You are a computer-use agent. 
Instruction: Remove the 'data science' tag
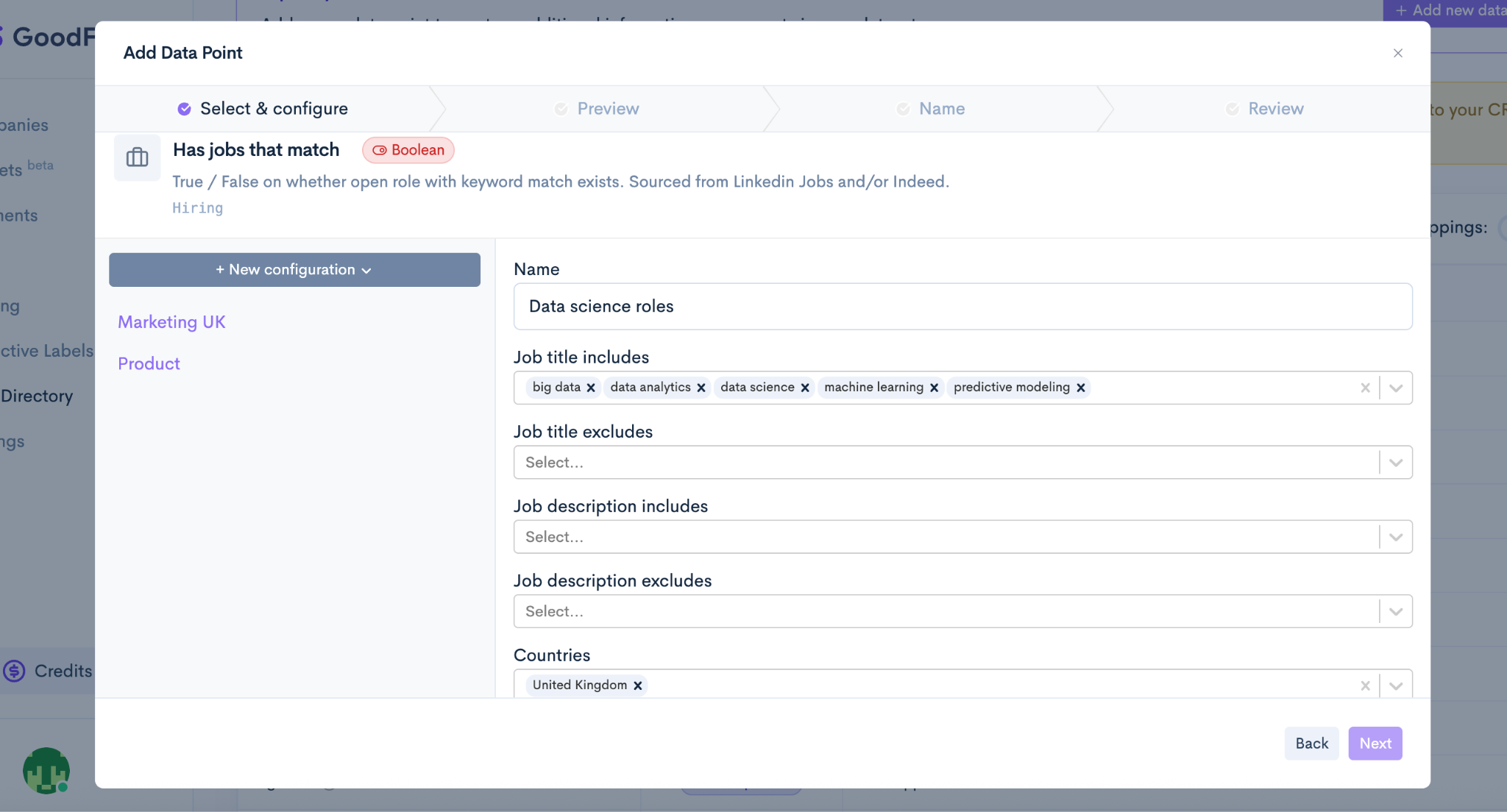[x=805, y=388]
